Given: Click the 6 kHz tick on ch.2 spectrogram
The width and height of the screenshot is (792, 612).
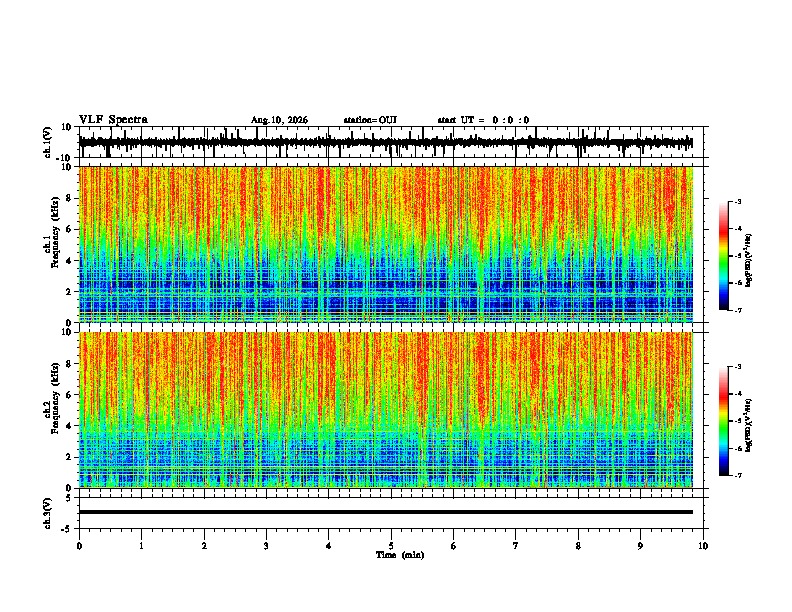Looking at the screenshot, I should click(70, 395).
